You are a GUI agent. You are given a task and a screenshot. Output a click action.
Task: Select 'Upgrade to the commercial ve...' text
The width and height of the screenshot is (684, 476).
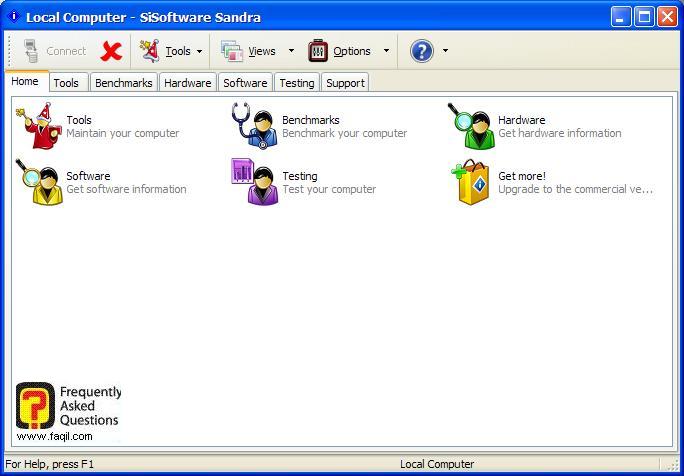pos(575,189)
